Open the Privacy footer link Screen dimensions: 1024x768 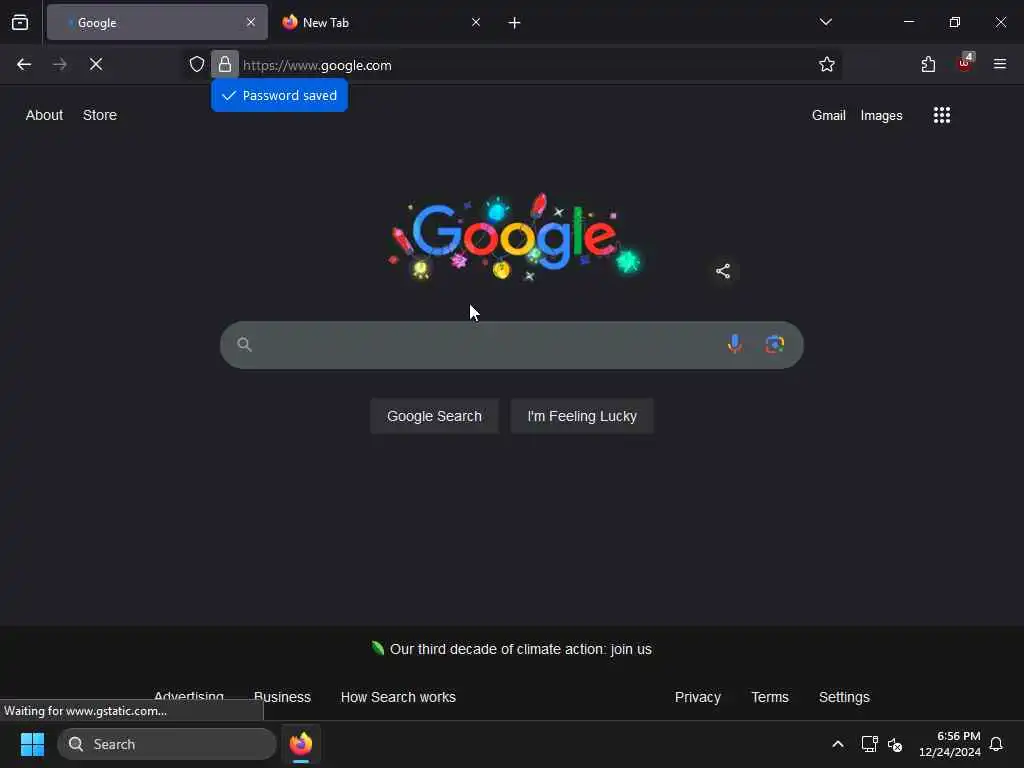[x=697, y=697]
